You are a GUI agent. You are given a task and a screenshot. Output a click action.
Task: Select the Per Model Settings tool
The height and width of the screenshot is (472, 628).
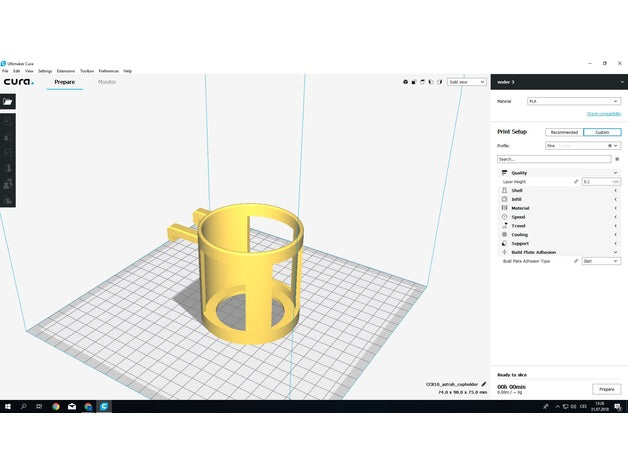coord(8,184)
